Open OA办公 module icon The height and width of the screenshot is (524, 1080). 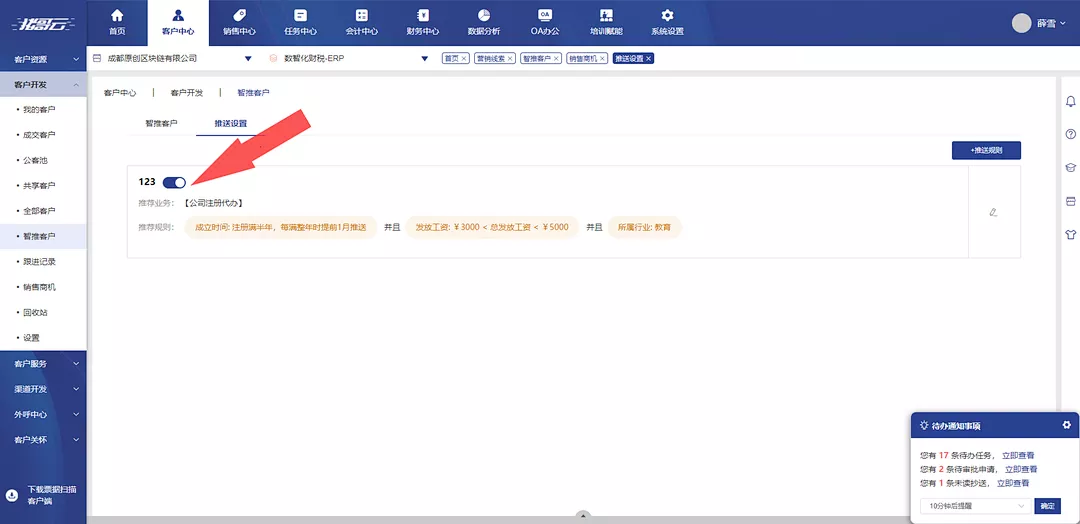point(545,15)
